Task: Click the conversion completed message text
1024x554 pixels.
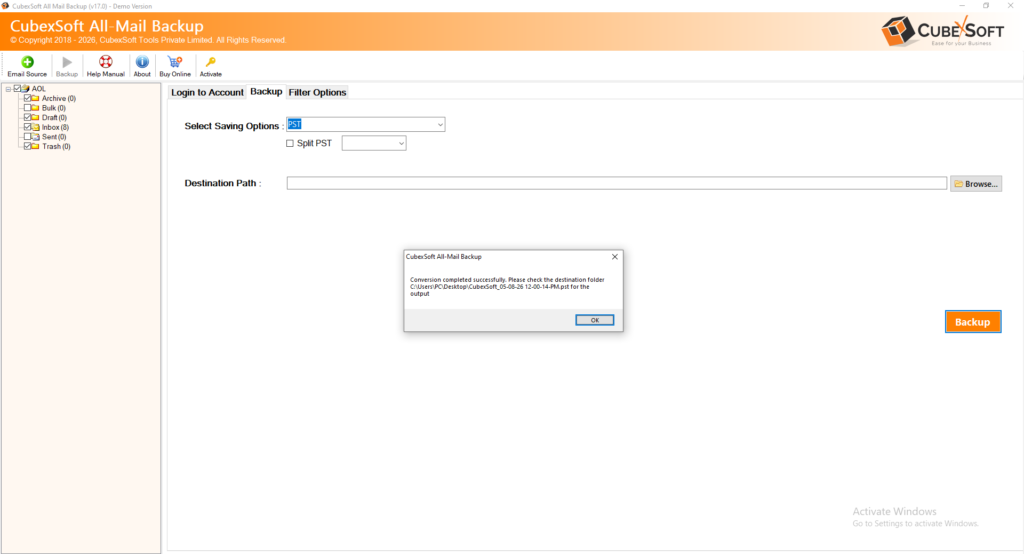Action: [507, 287]
